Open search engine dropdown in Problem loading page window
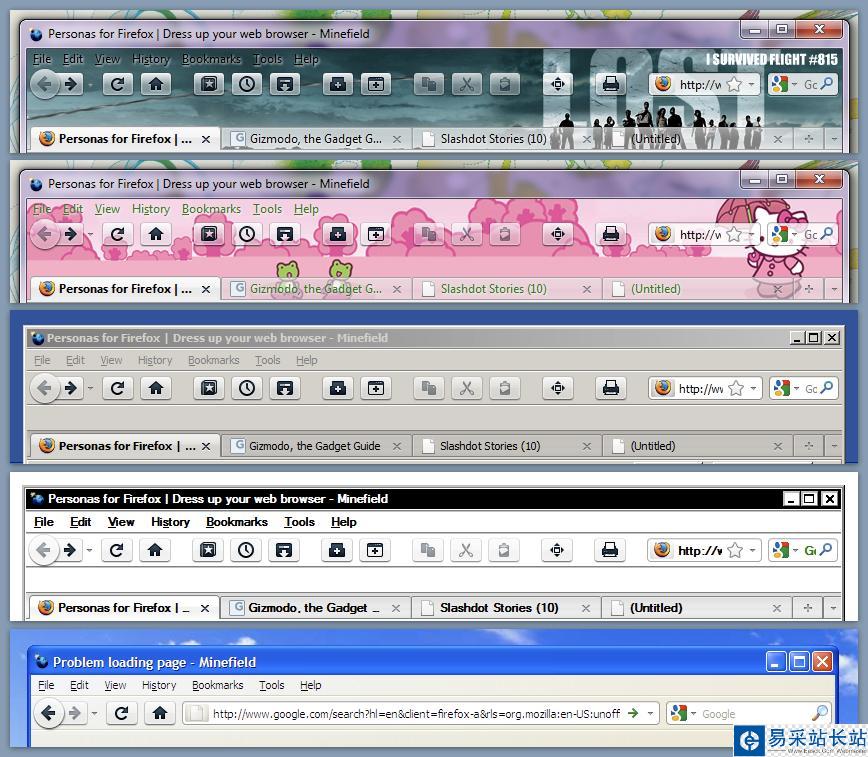Screen dimensions: 868x757 click(693, 714)
